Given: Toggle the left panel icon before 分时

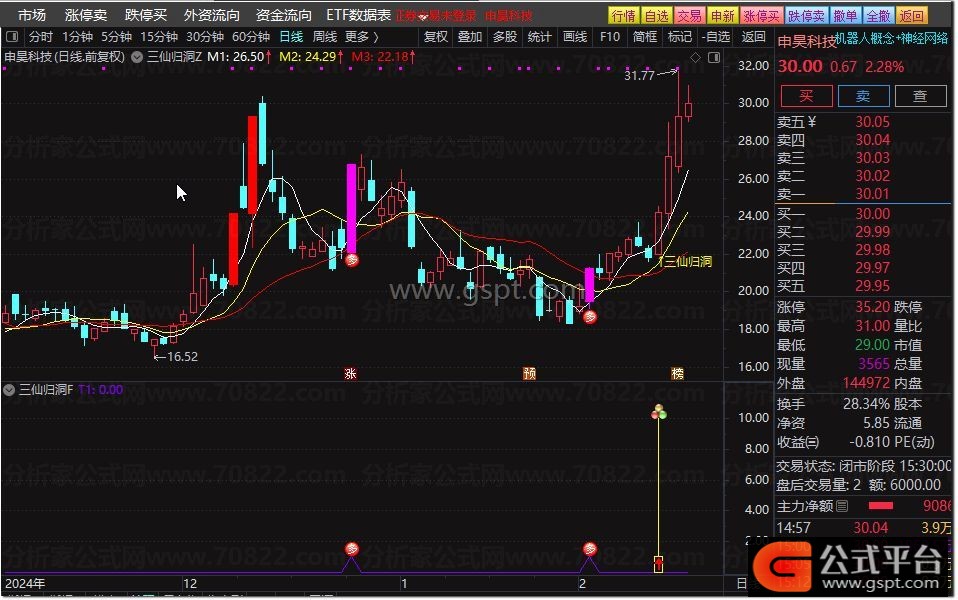Looking at the screenshot, I should coord(12,37).
